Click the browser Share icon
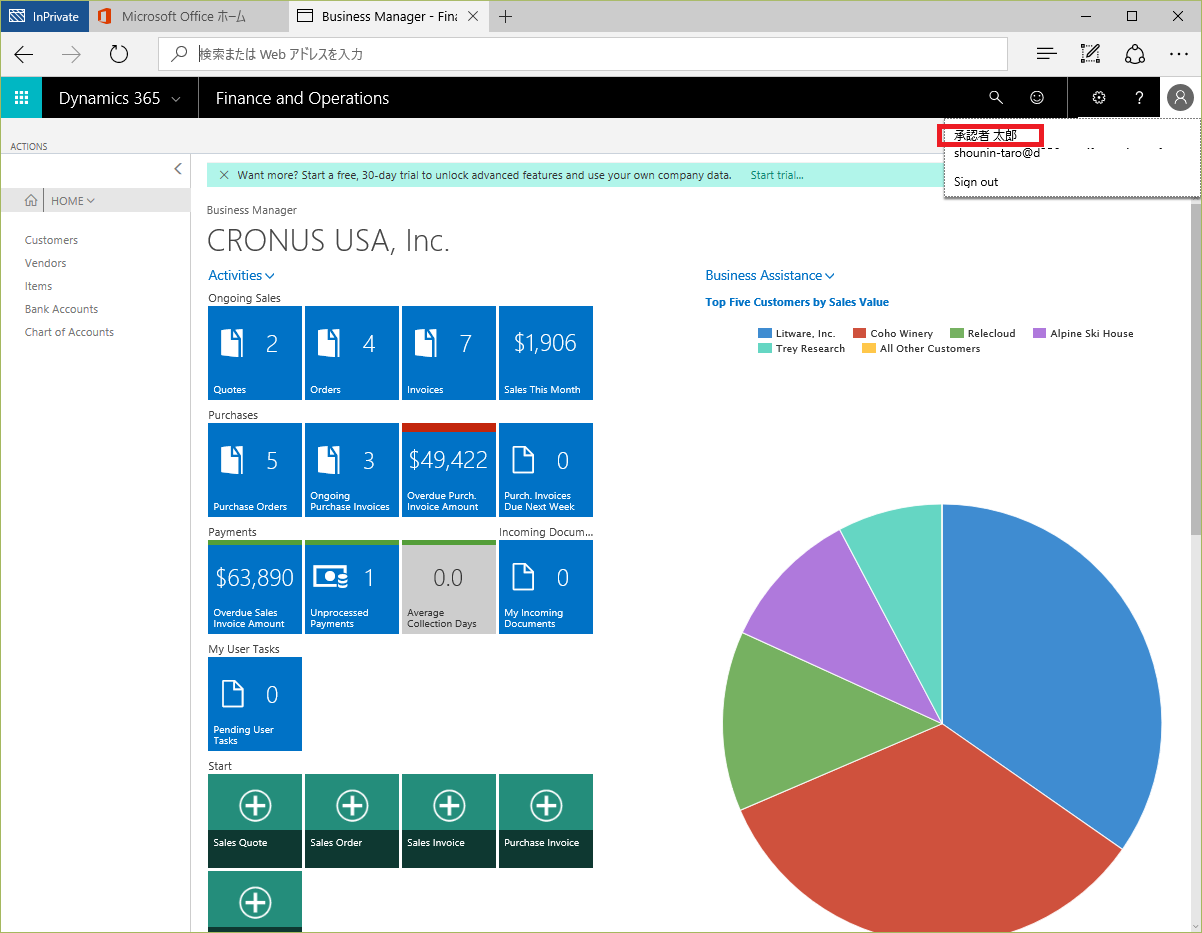Viewport: 1202px width, 933px height. (x=1134, y=54)
